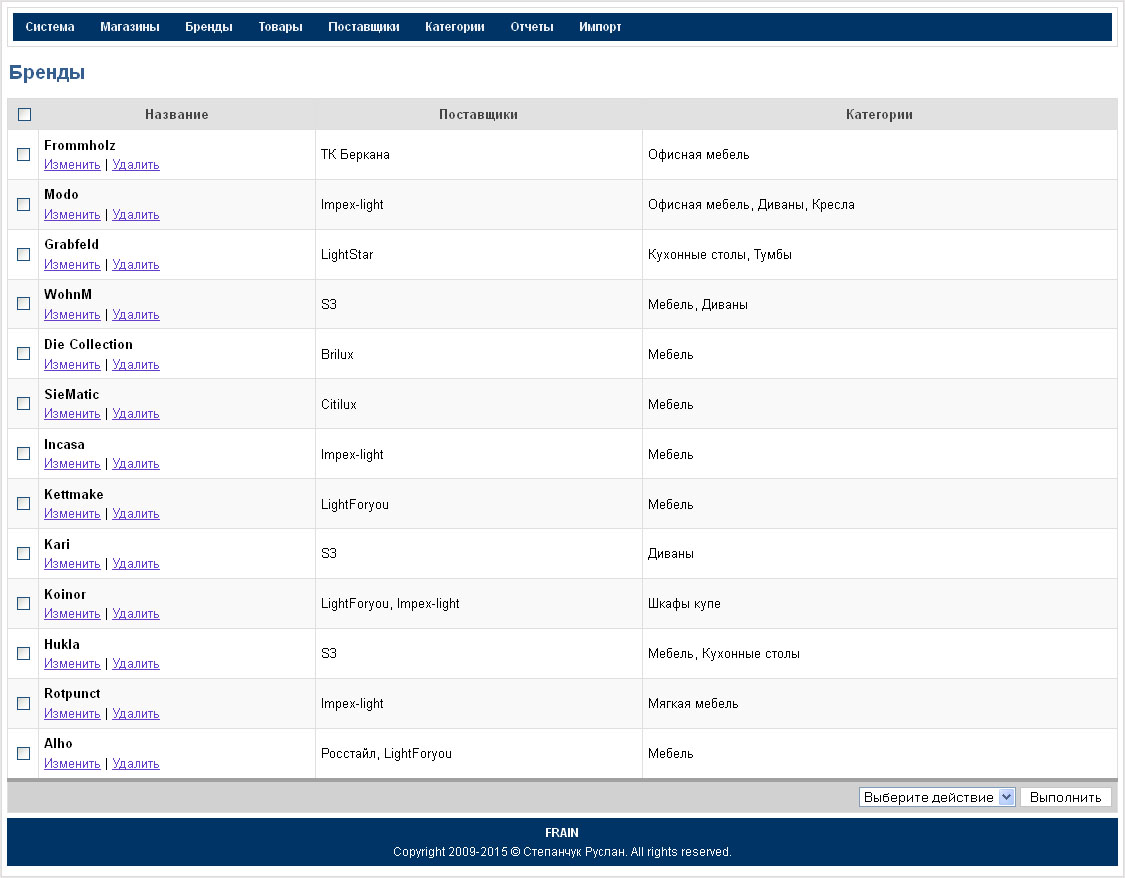The height and width of the screenshot is (878, 1125).
Task: Open the Отчеты menu
Action: pyautogui.click(x=532, y=27)
